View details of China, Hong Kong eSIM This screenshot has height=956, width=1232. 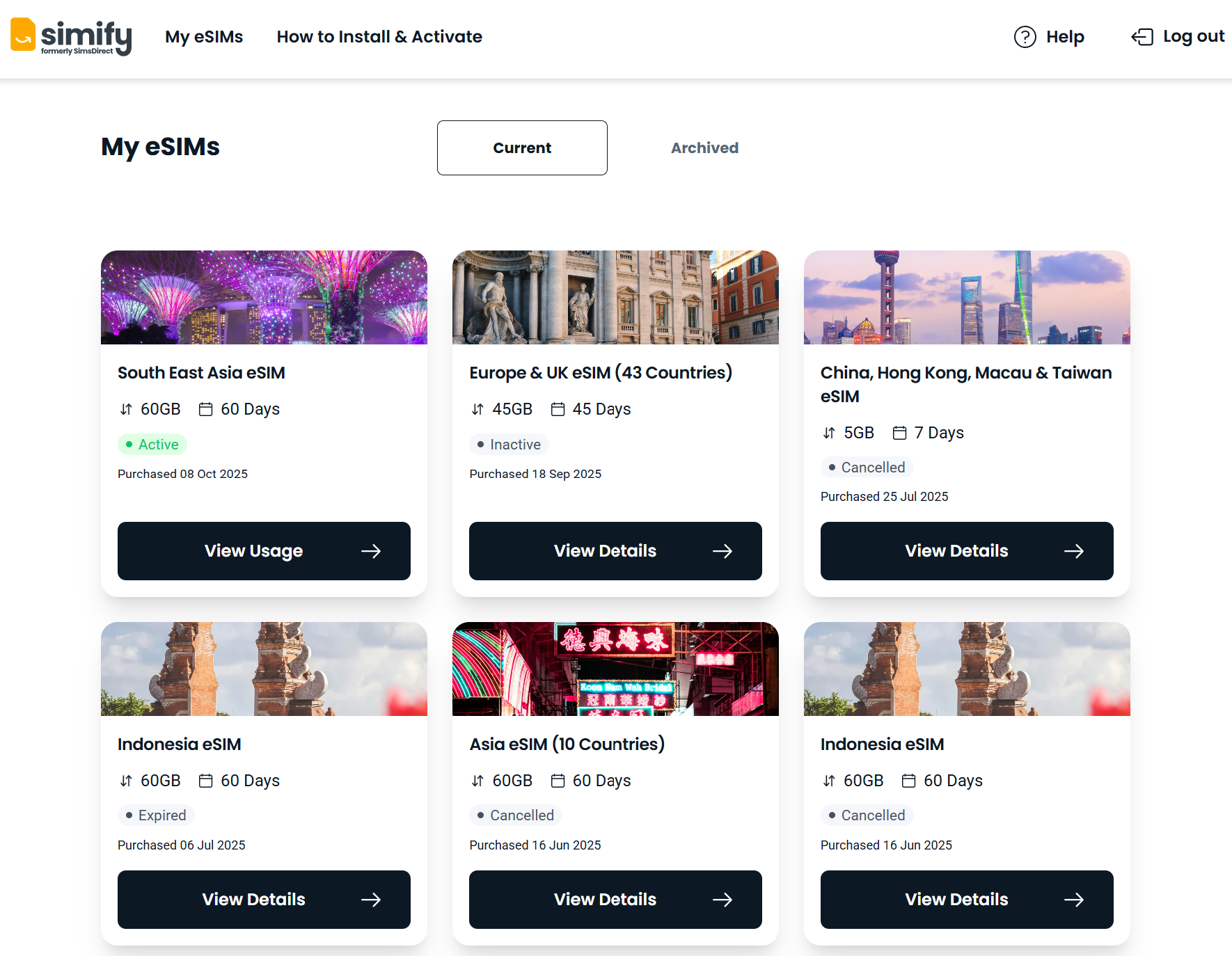[967, 551]
